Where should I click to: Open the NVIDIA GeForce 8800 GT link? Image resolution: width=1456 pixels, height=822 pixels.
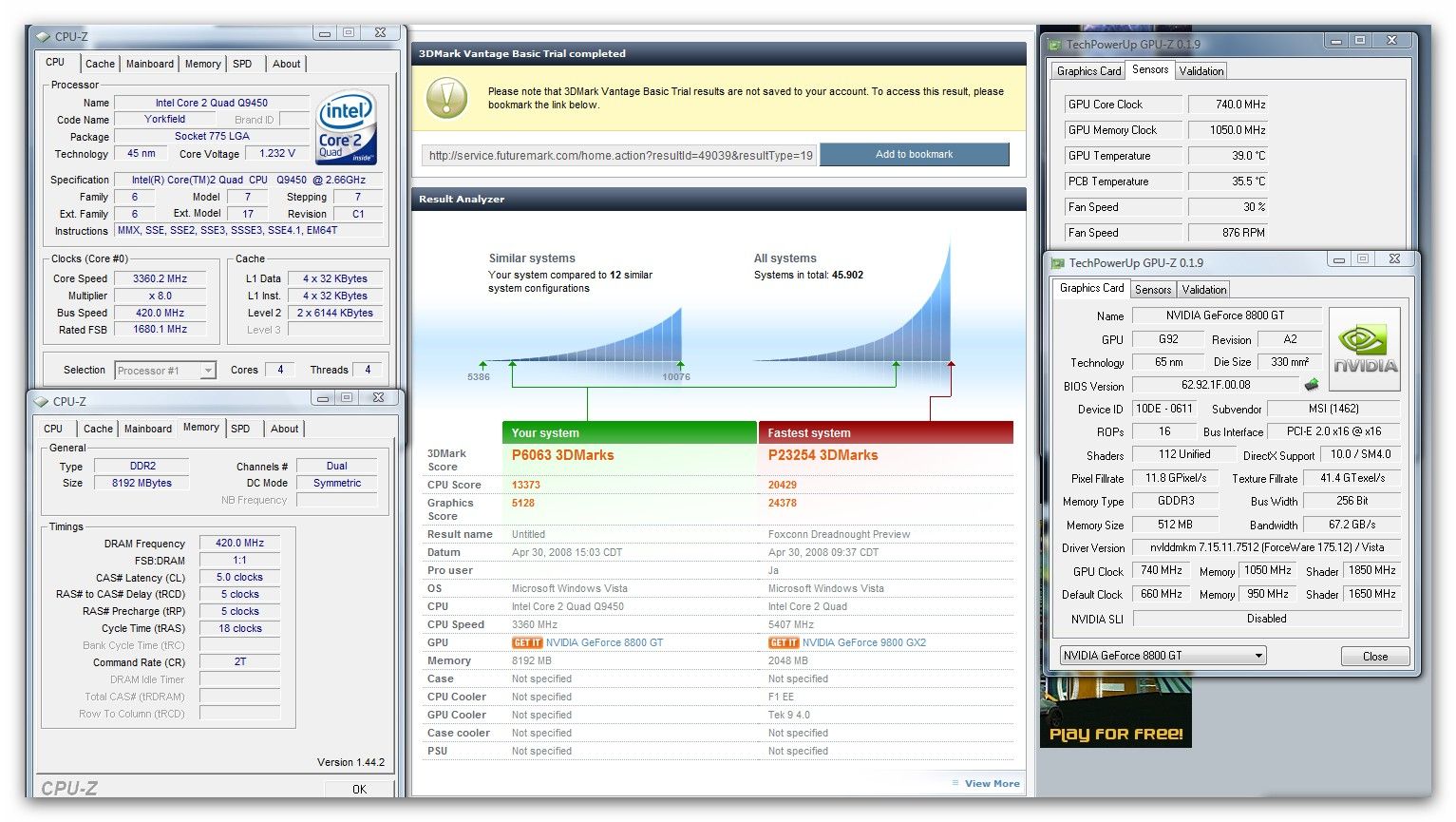pos(604,643)
